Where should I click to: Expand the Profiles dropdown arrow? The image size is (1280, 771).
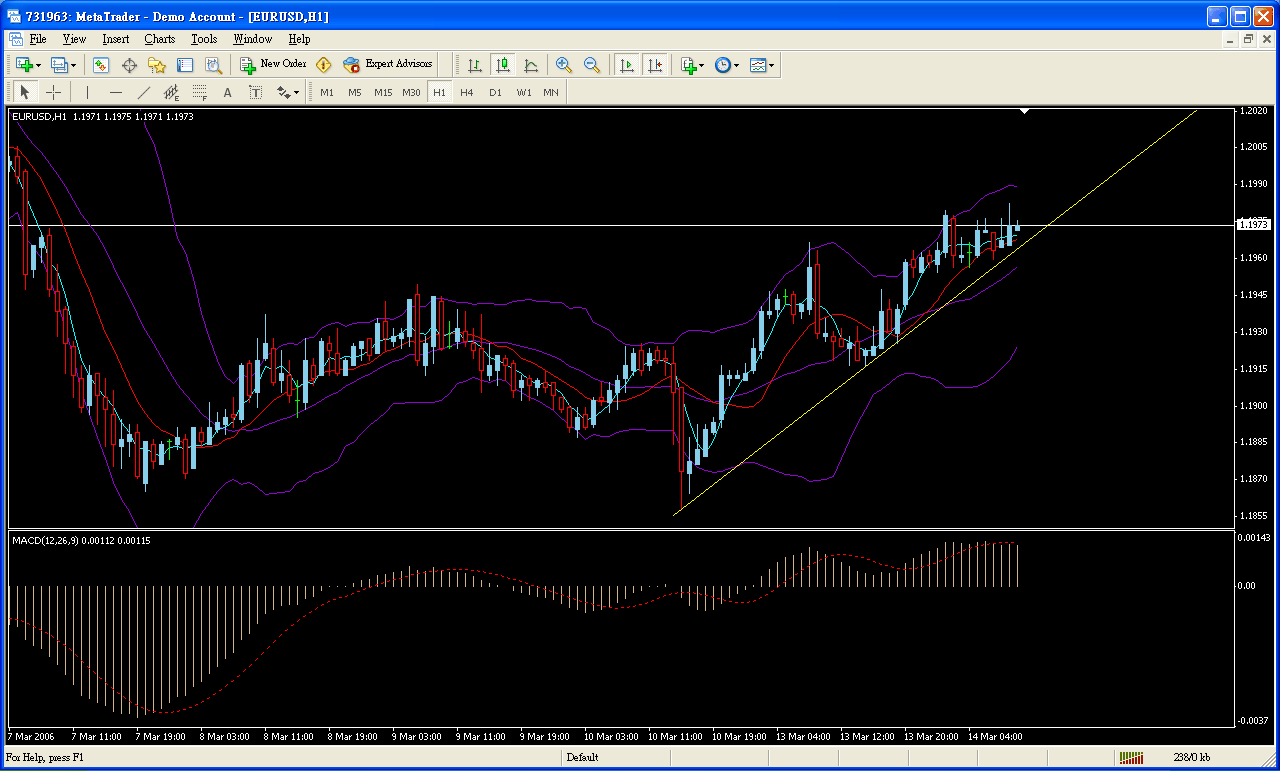point(74,65)
